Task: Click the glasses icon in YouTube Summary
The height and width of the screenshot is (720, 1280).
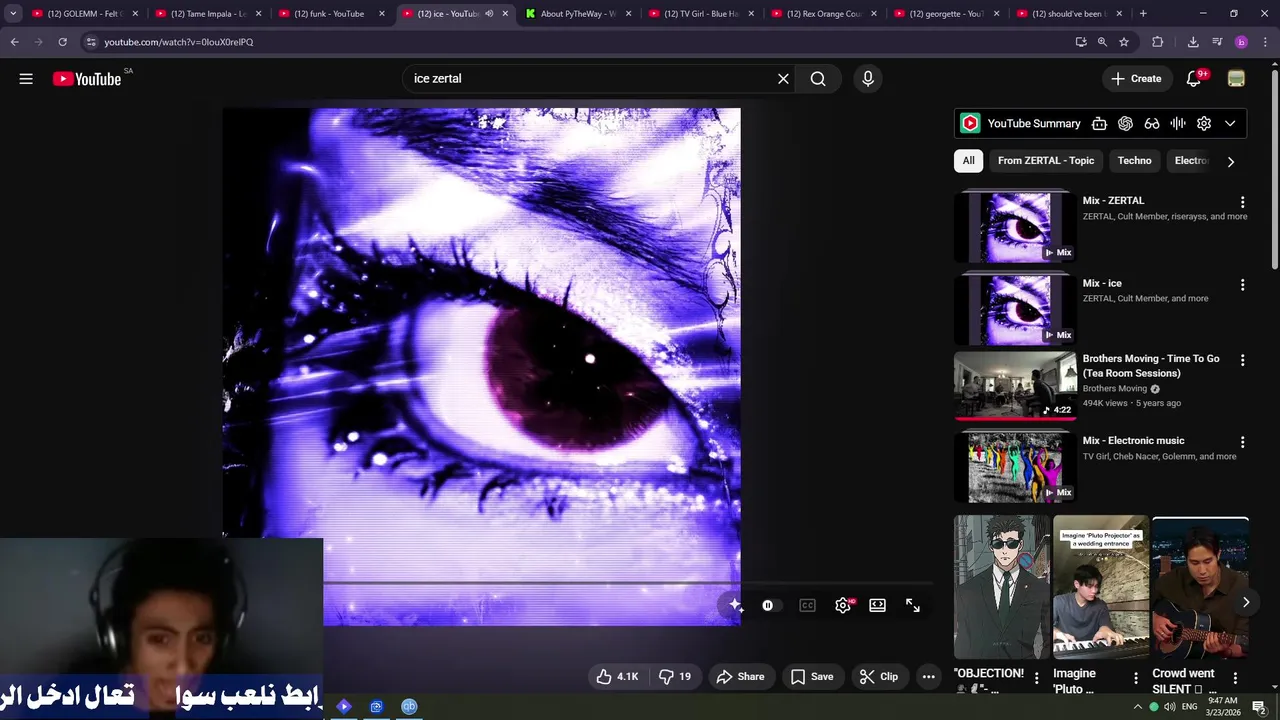Action: point(1152,124)
